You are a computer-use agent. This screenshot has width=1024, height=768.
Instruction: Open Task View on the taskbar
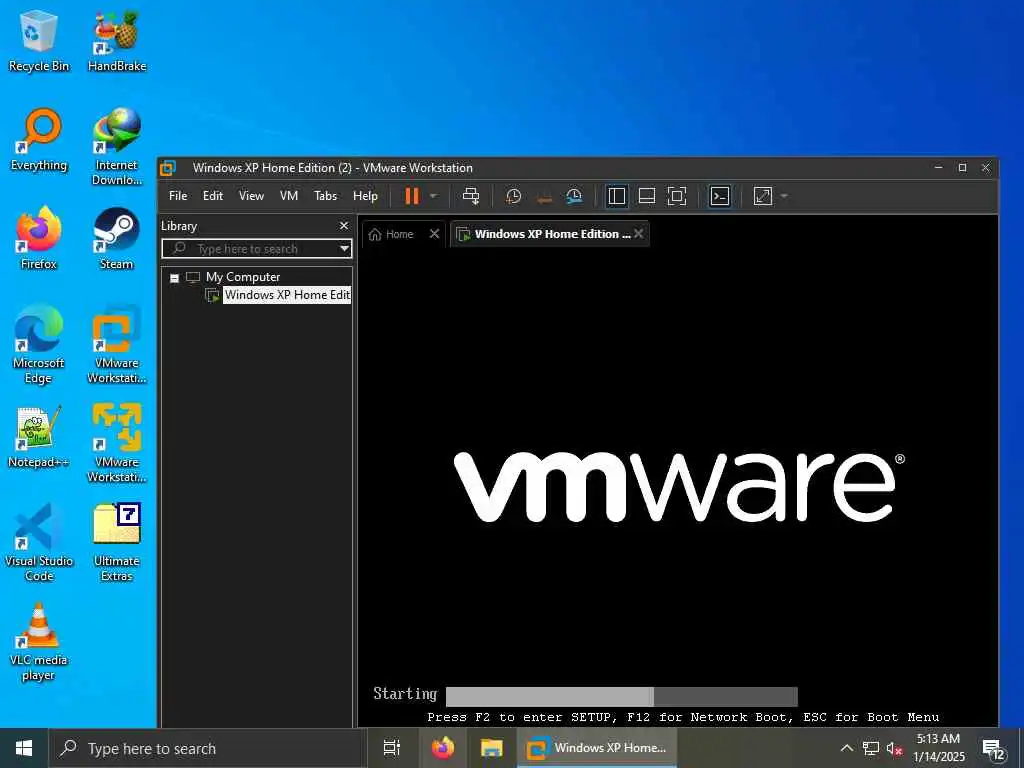click(x=391, y=748)
